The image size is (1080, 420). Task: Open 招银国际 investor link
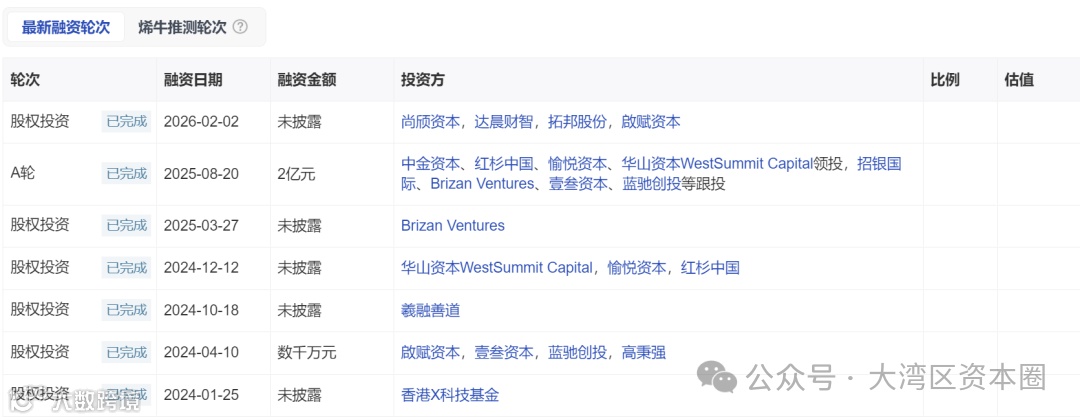(x=880, y=164)
